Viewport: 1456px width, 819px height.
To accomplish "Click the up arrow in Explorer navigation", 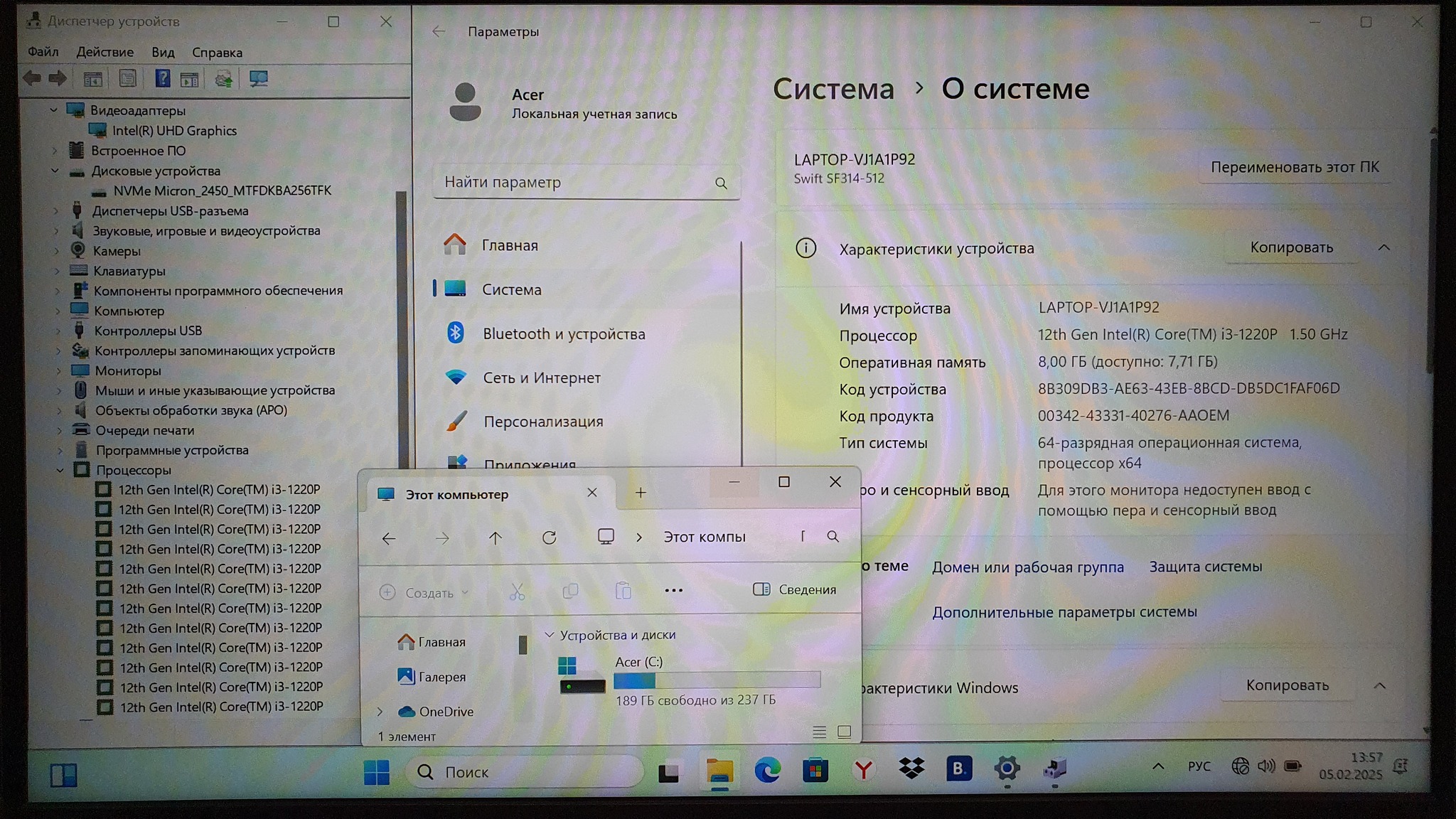I will click(496, 538).
